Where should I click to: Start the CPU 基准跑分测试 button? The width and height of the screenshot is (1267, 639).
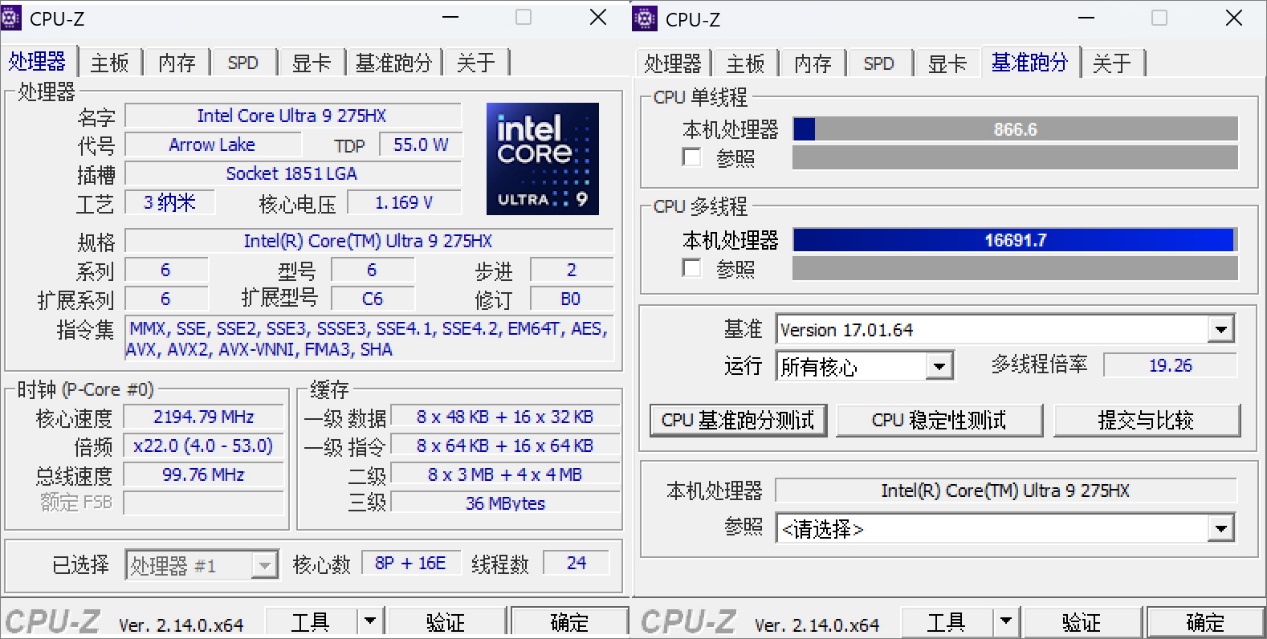(738, 420)
